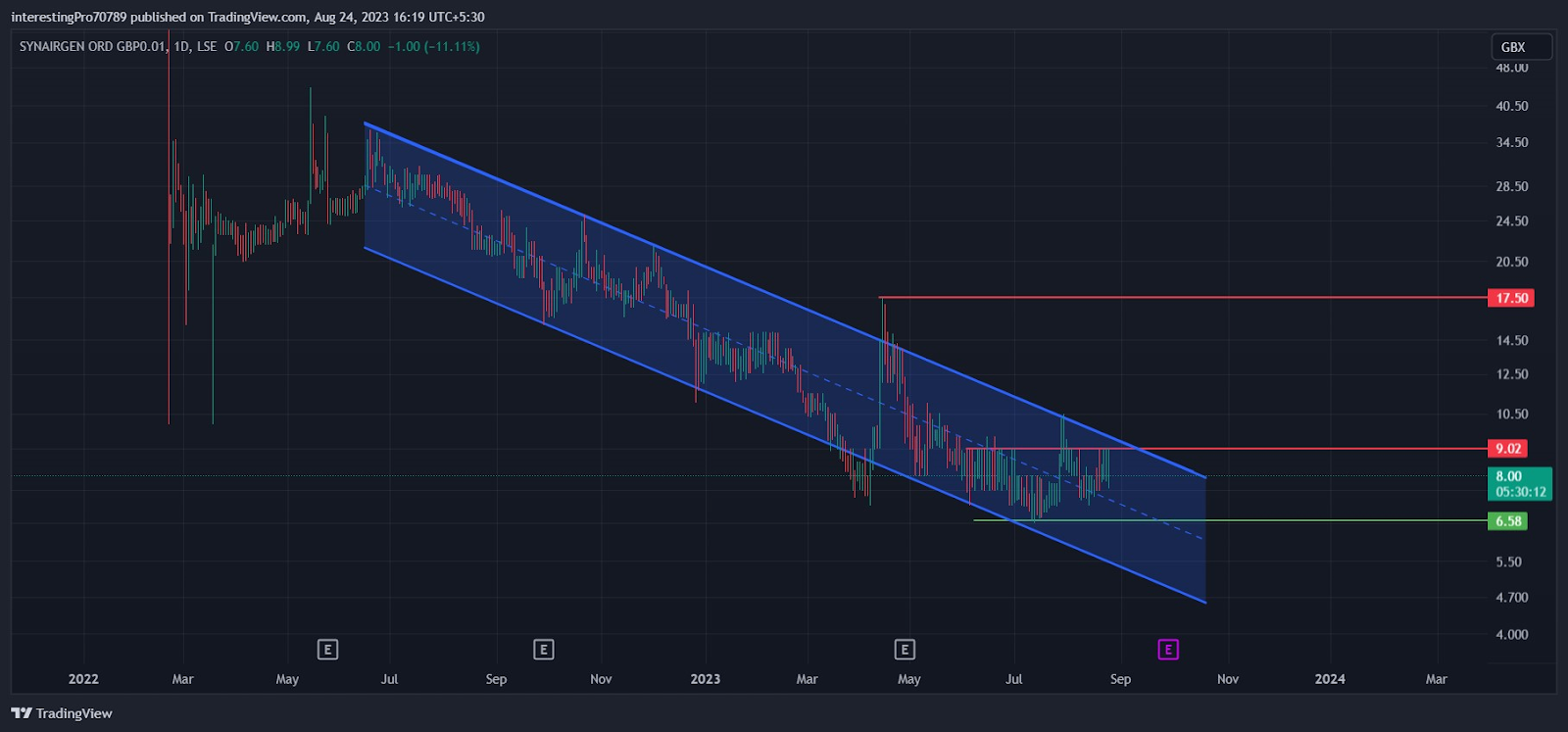Click the 12.50 price axis label
1568x732 pixels.
point(1512,374)
